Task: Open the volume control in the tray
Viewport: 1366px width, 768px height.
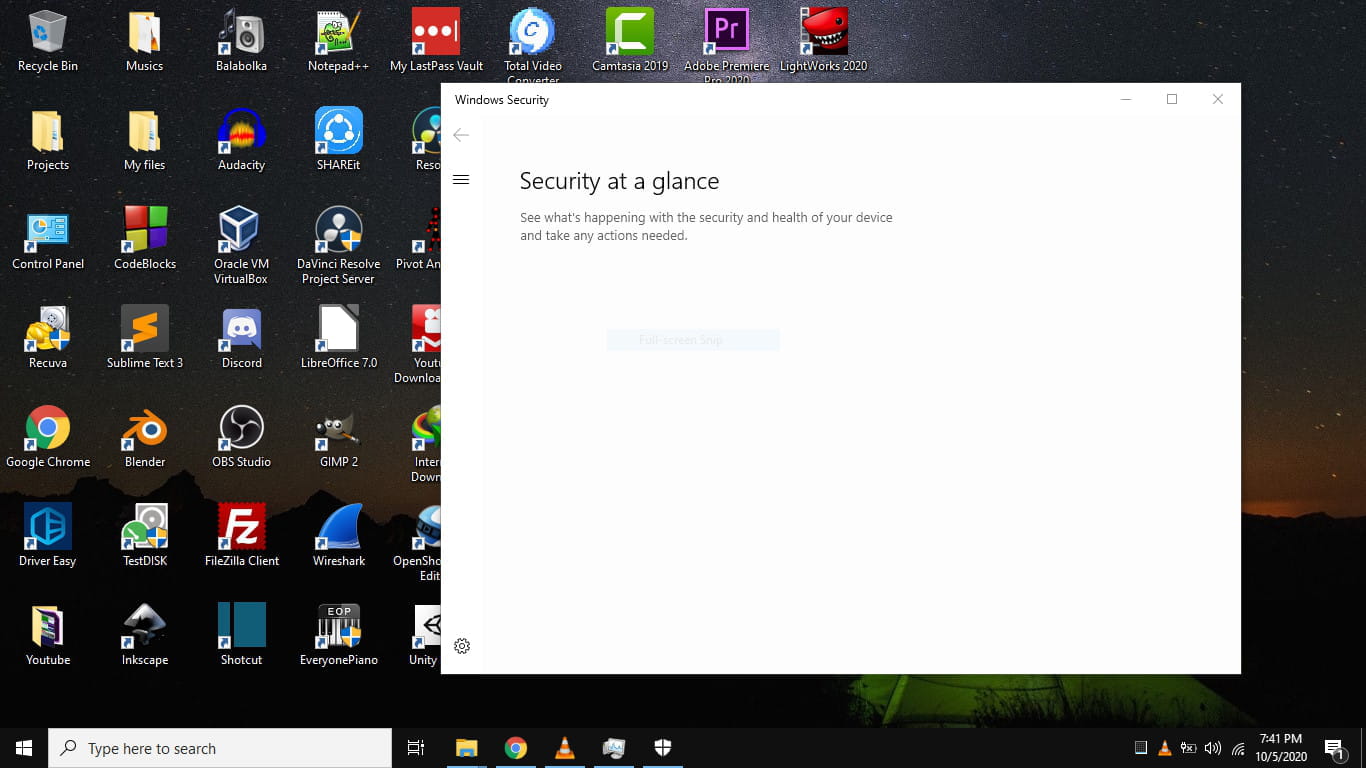Action: coord(1213,748)
